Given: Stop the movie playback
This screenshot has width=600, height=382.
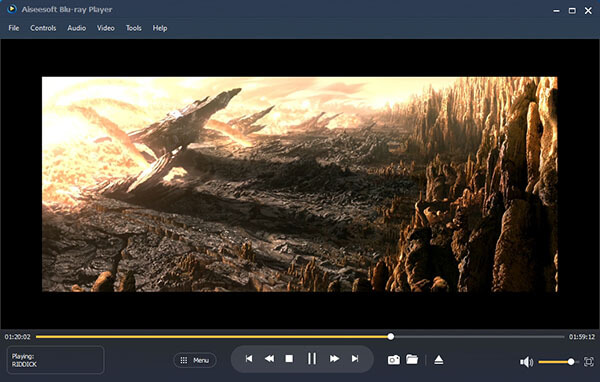Looking at the screenshot, I should [289, 359].
